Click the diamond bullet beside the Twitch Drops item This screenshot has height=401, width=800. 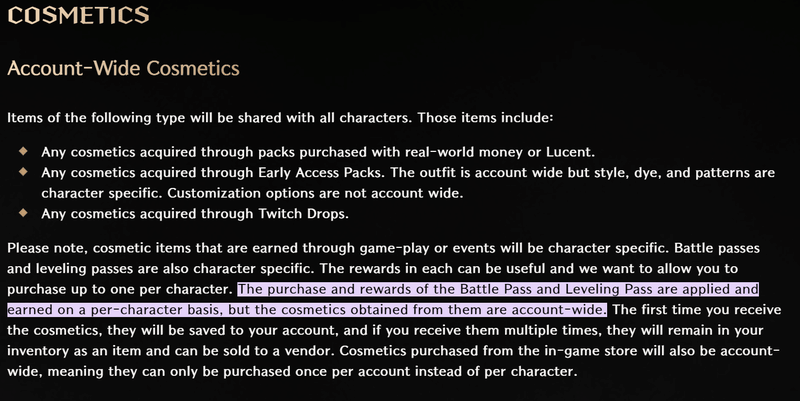pyautogui.click(x=23, y=211)
